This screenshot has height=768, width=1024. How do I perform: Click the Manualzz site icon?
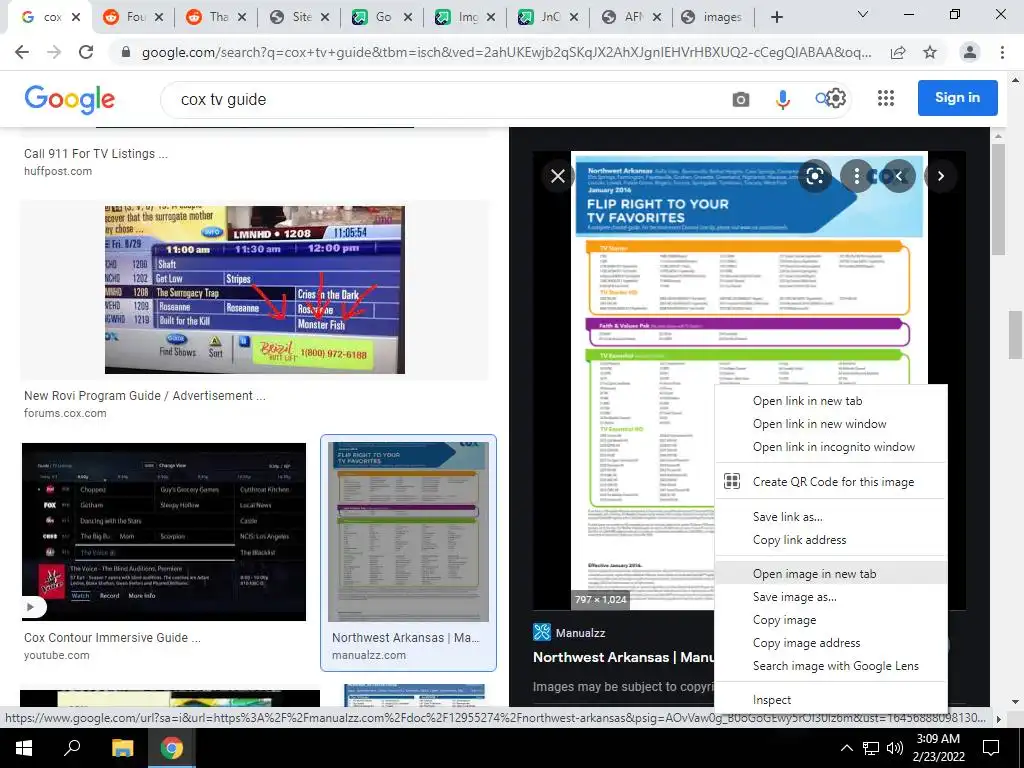click(541, 632)
